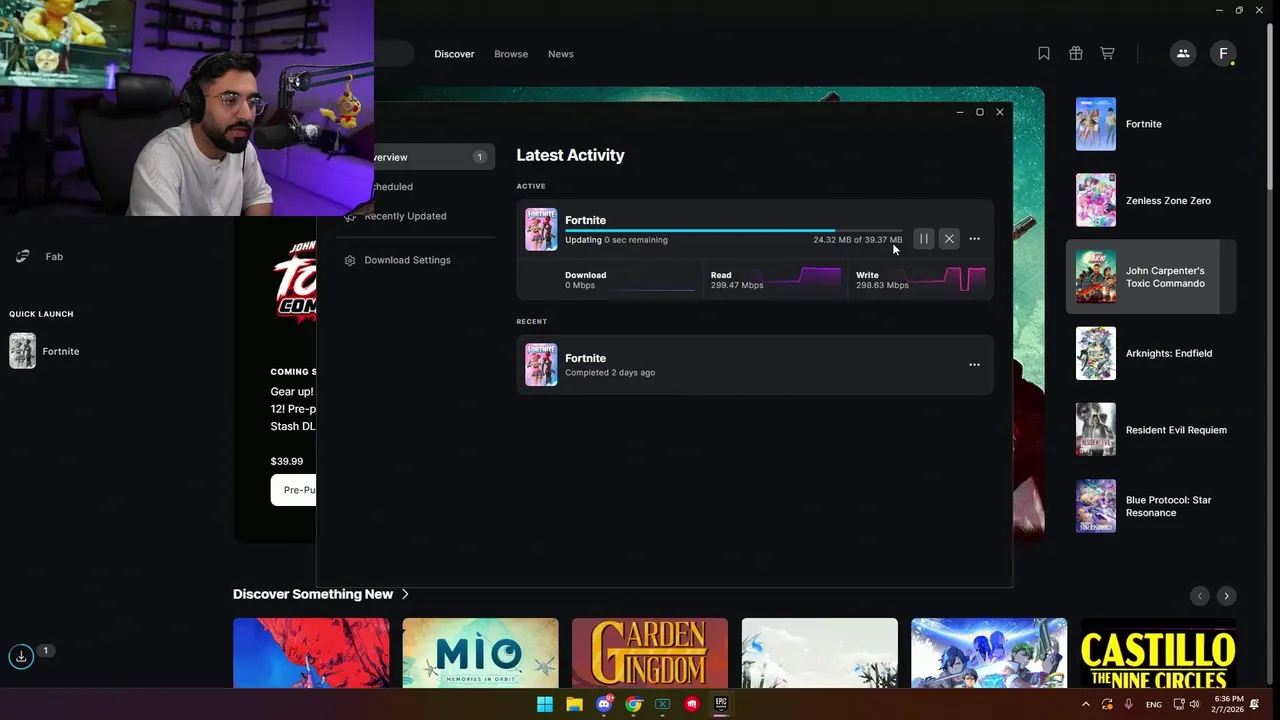Select Arknights: Endfield in game list

(1151, 353)
